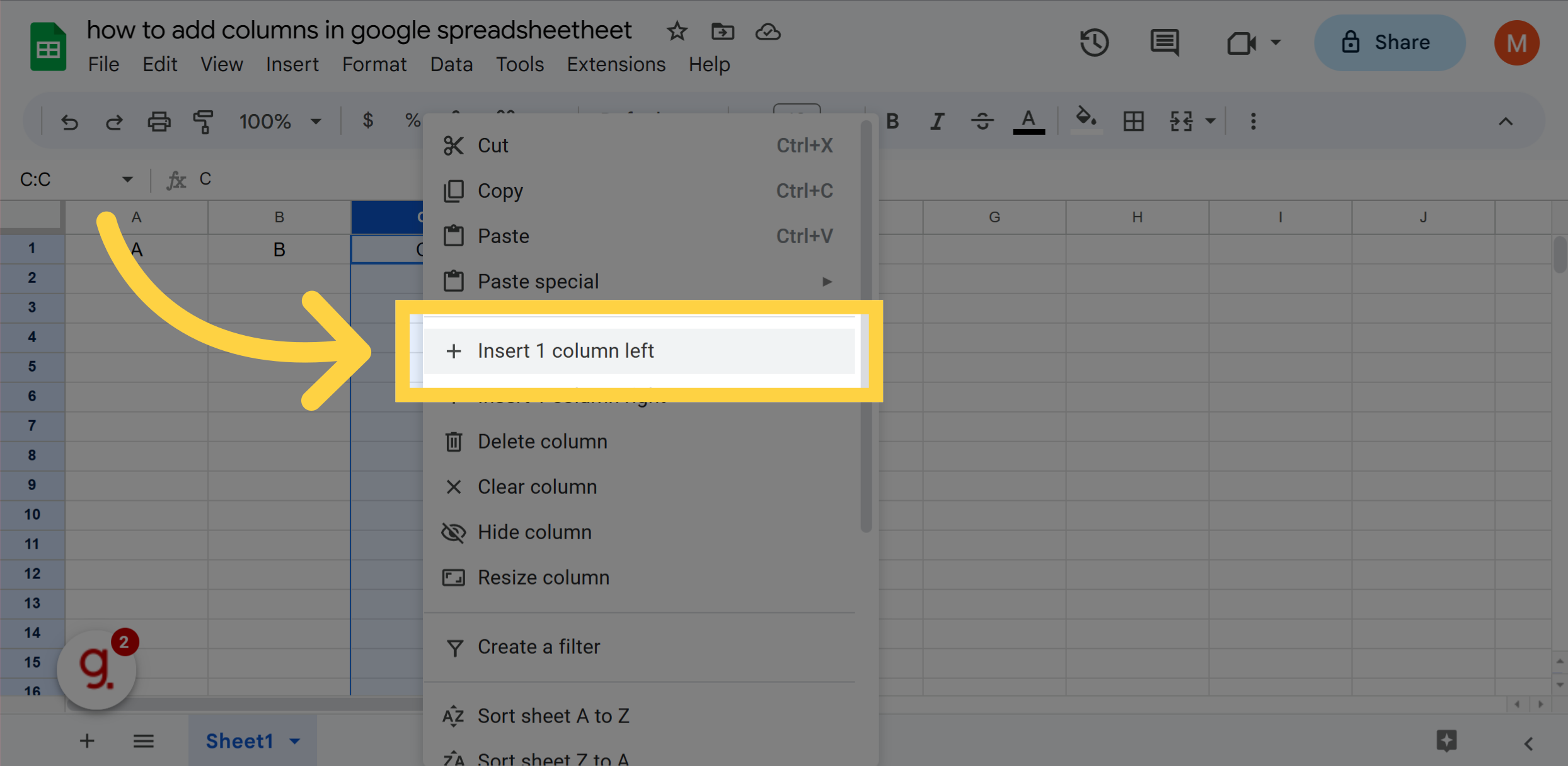Open the zoom level dropdown
Image resolution: width=1568 pixels, height=766 pixels.
[280, 121]
